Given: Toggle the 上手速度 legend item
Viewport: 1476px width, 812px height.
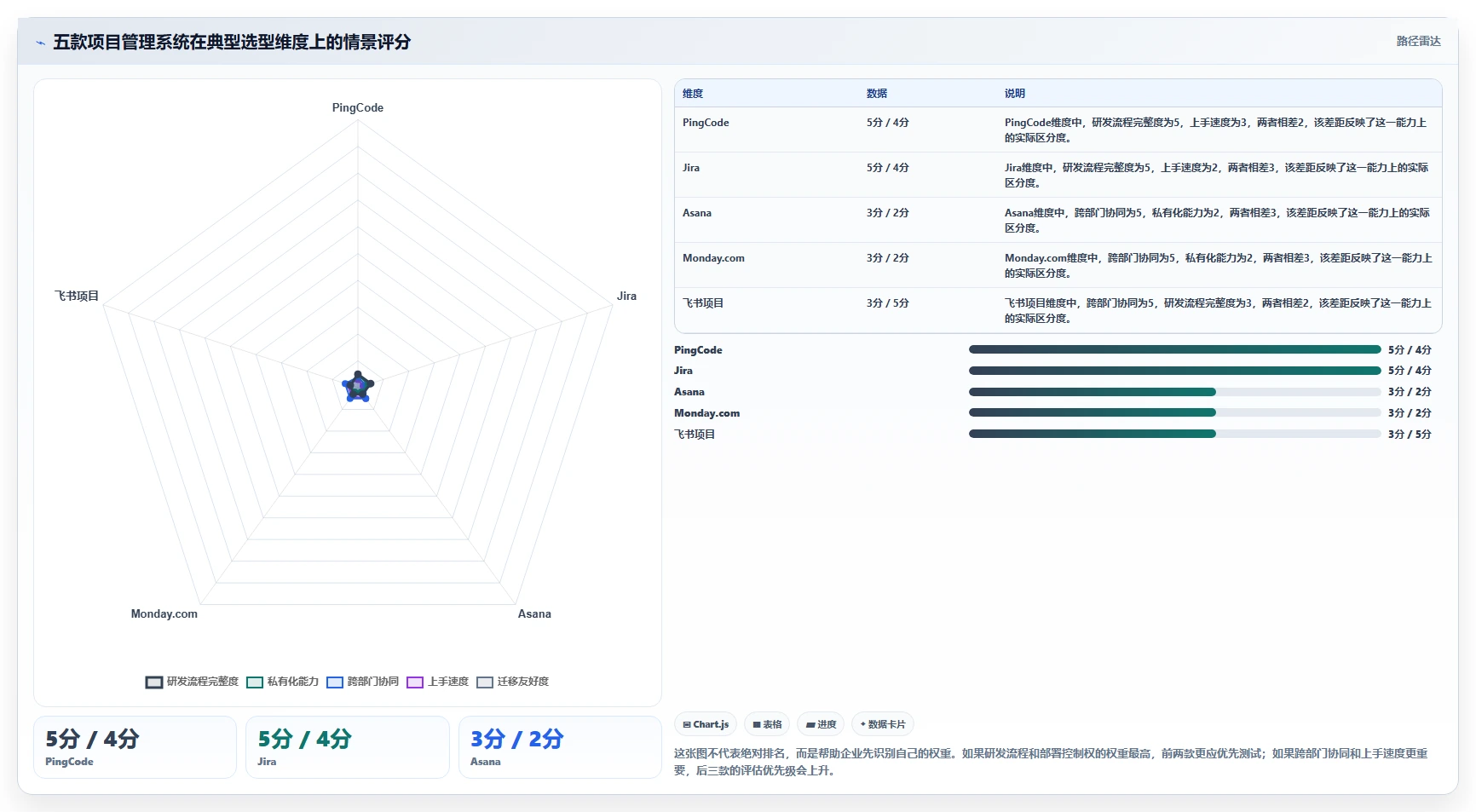Looking at the screenshot, I should tap(438, 682).
